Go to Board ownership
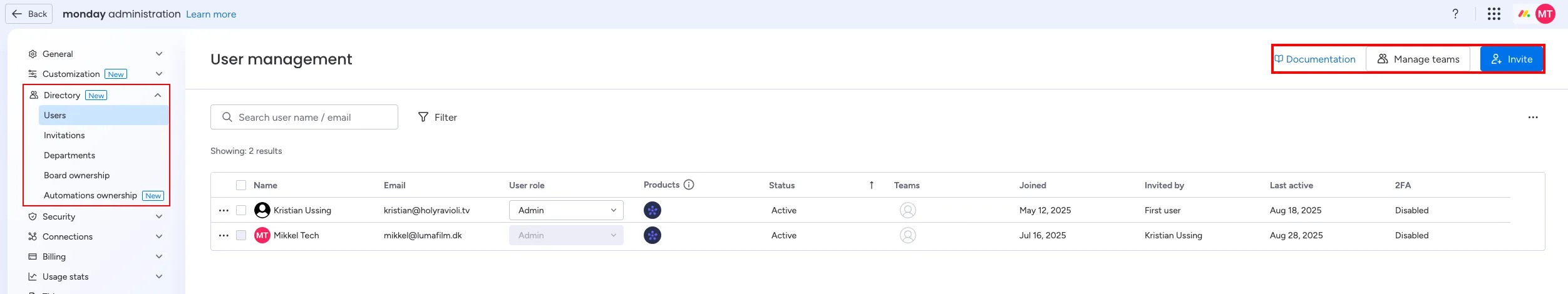The height and width of the screenshot is (294, 1568). (x=76, y=175)
